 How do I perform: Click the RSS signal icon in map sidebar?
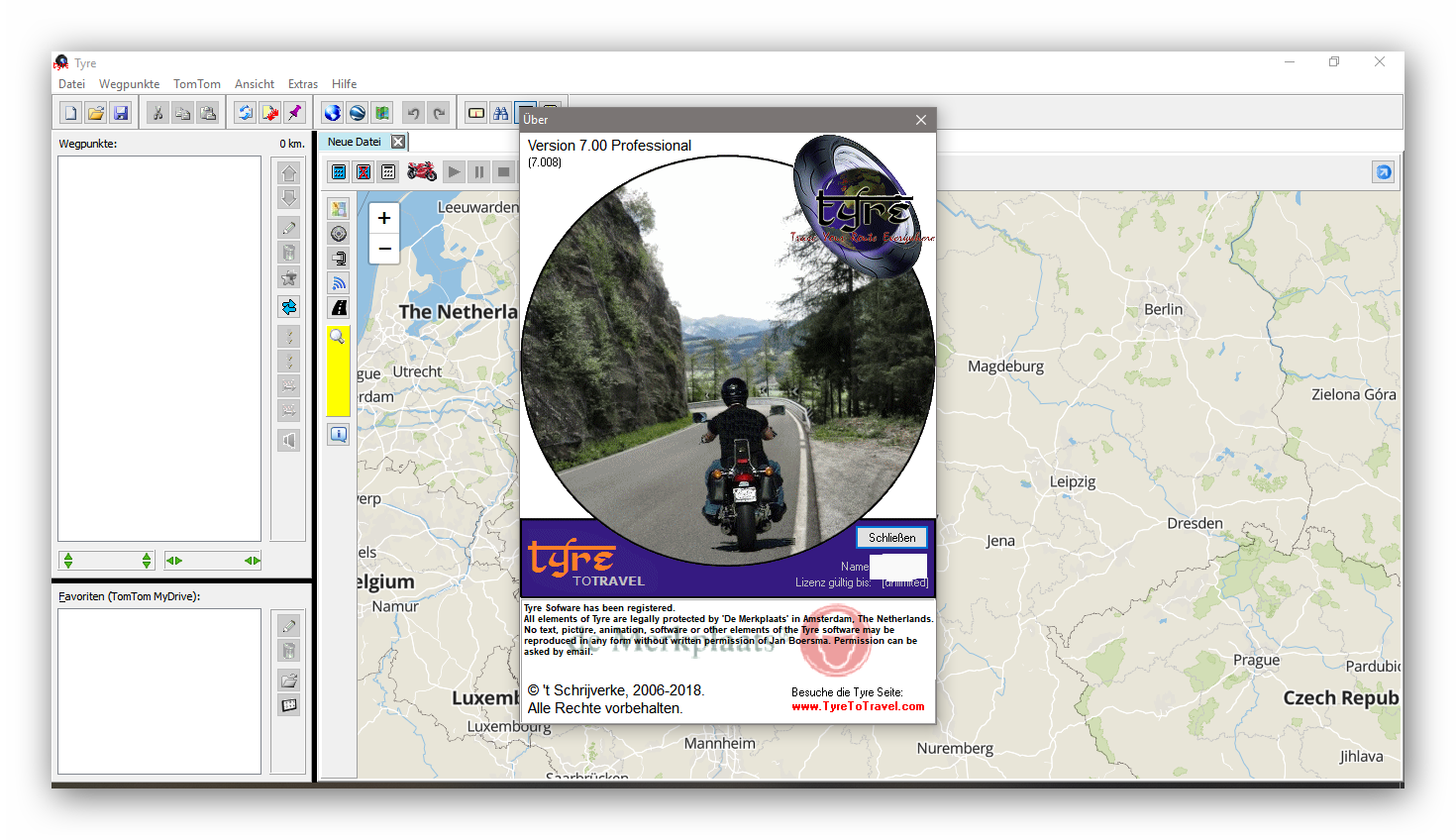click(339, 282)
